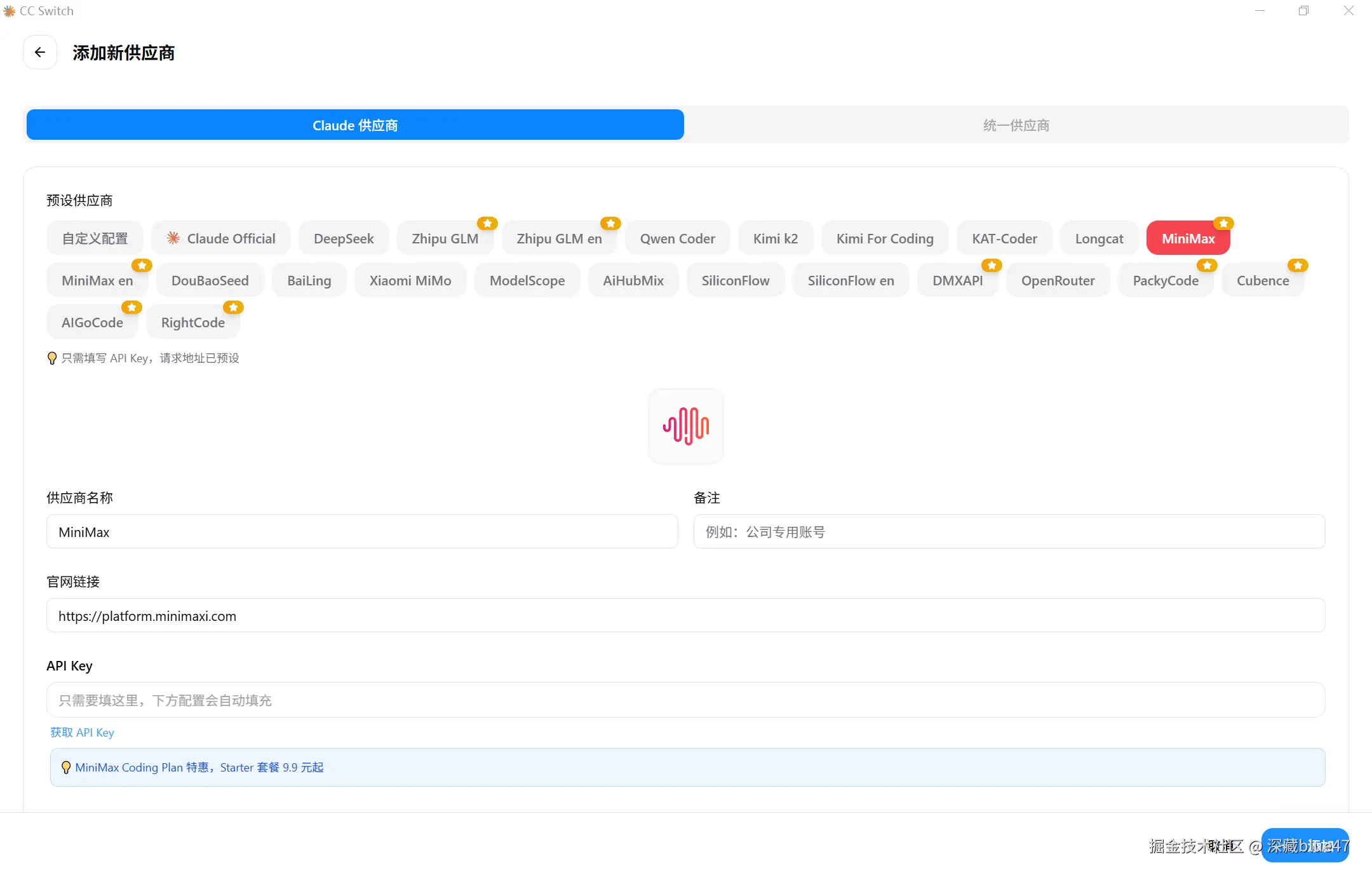This screenshot has width=1372, height=877.
Task: Click the Claude Official sunburst icon
Action: (173, 238)
